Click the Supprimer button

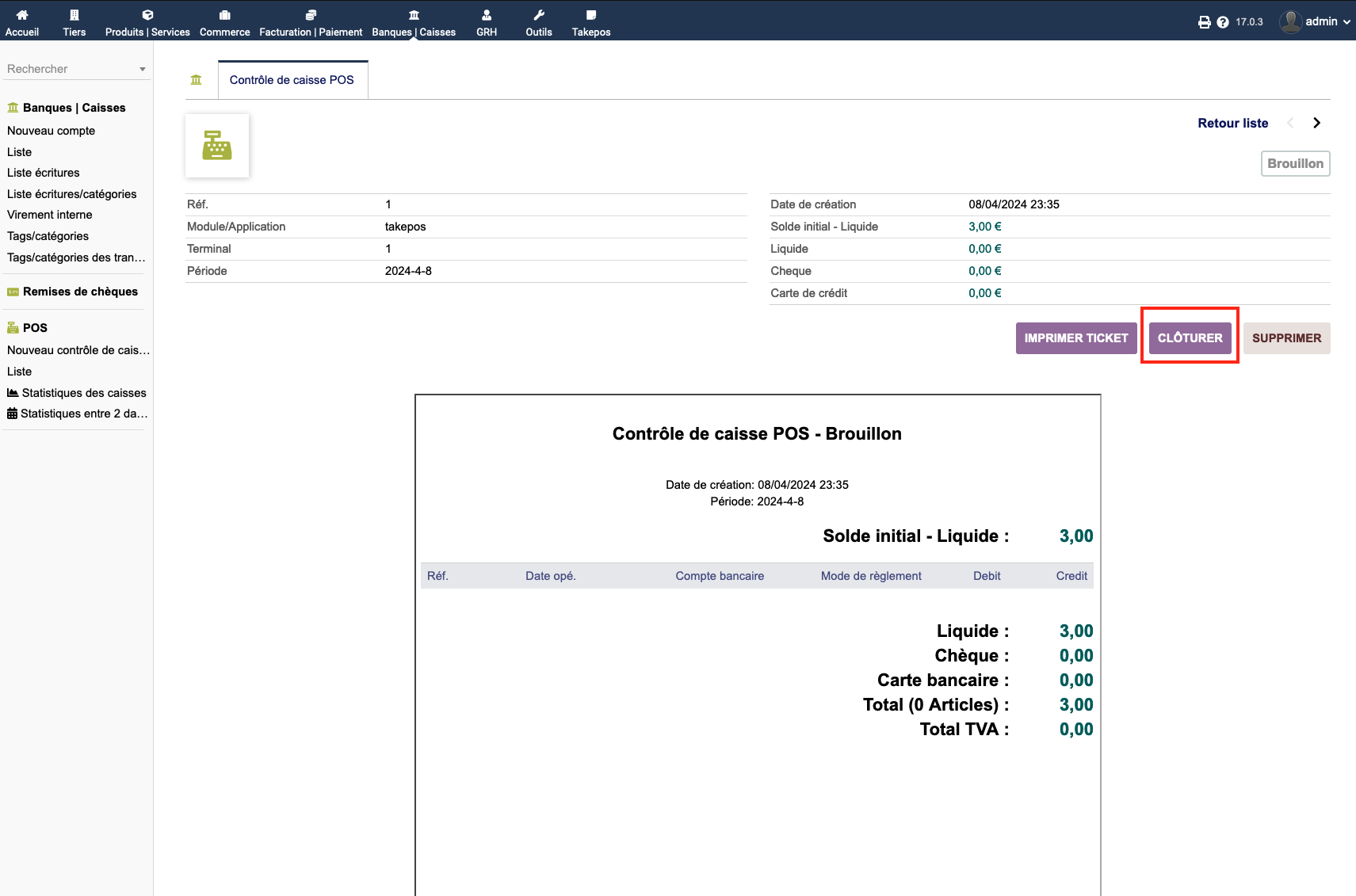coord(1286,338)
